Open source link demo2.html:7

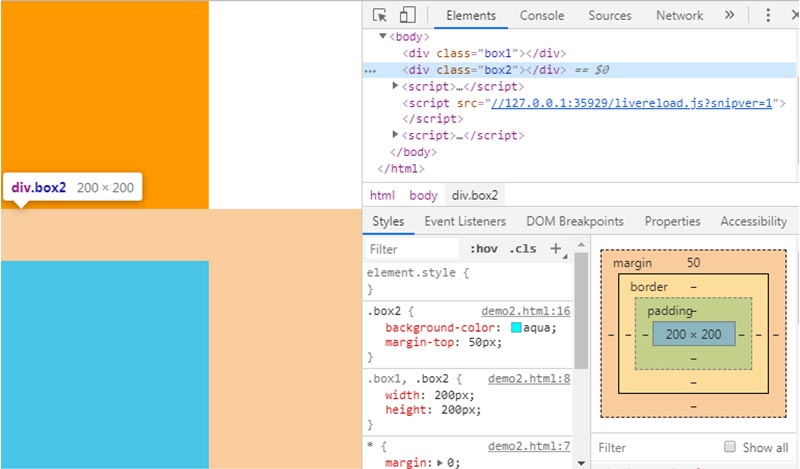pyautogui.click(x=529, y=447)
